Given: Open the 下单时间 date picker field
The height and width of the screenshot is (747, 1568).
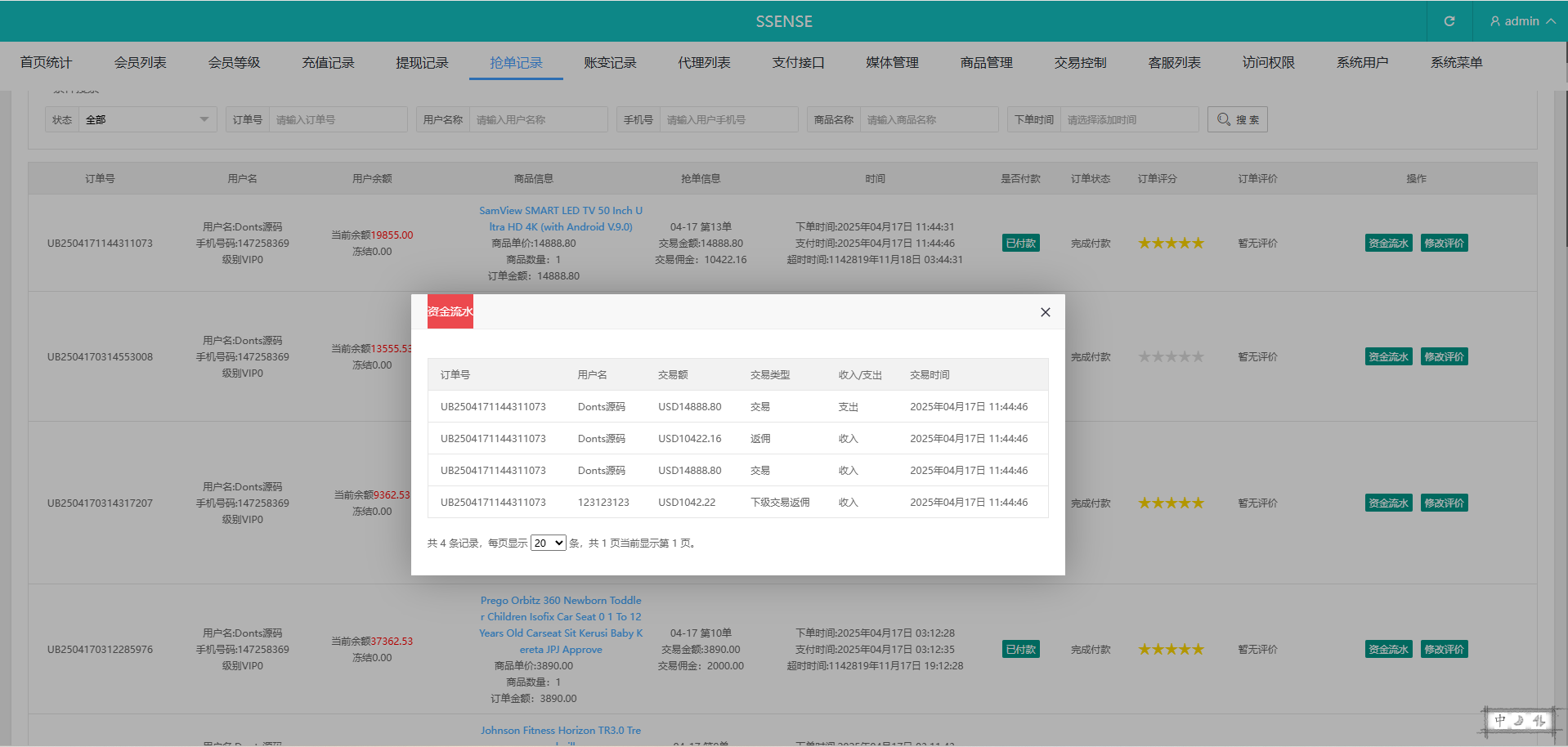Looking at the screenshot, I should click(x=1129, y=119).
